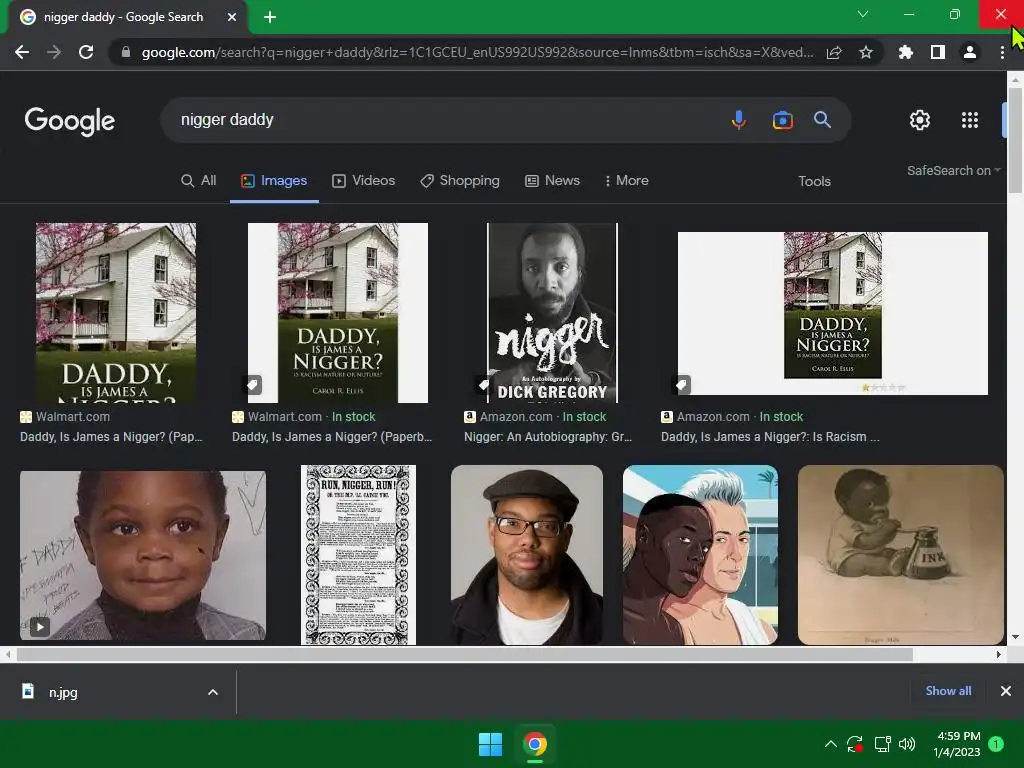Open the network icon in system tray
Screen dimensions: 1024x768
[x=882, y=744]
